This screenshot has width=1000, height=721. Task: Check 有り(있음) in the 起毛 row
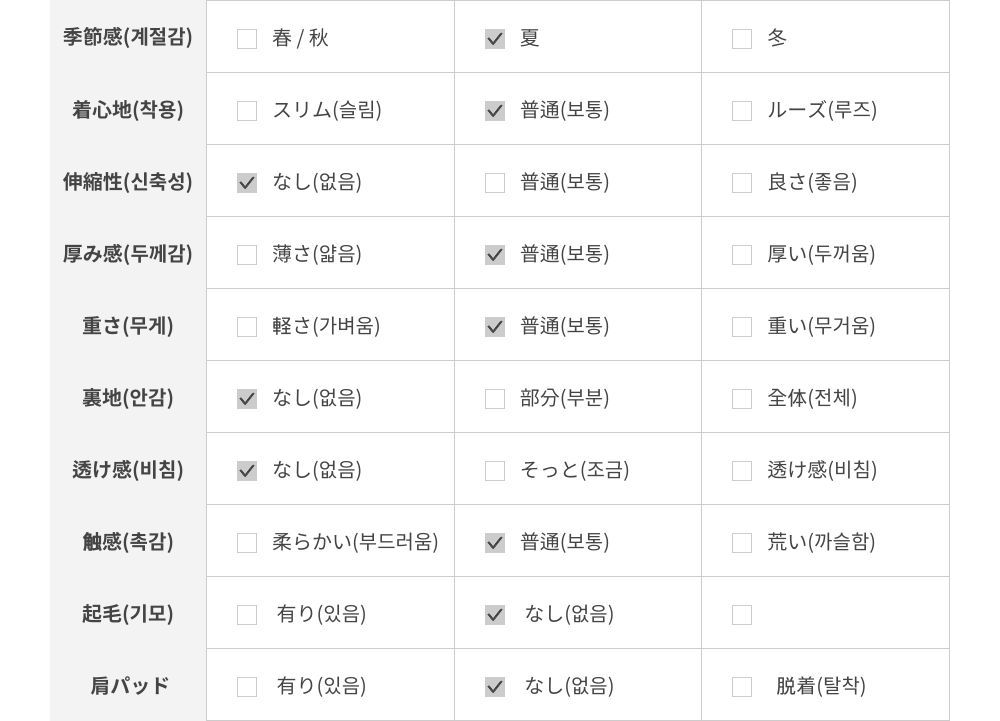click(247, 615)
